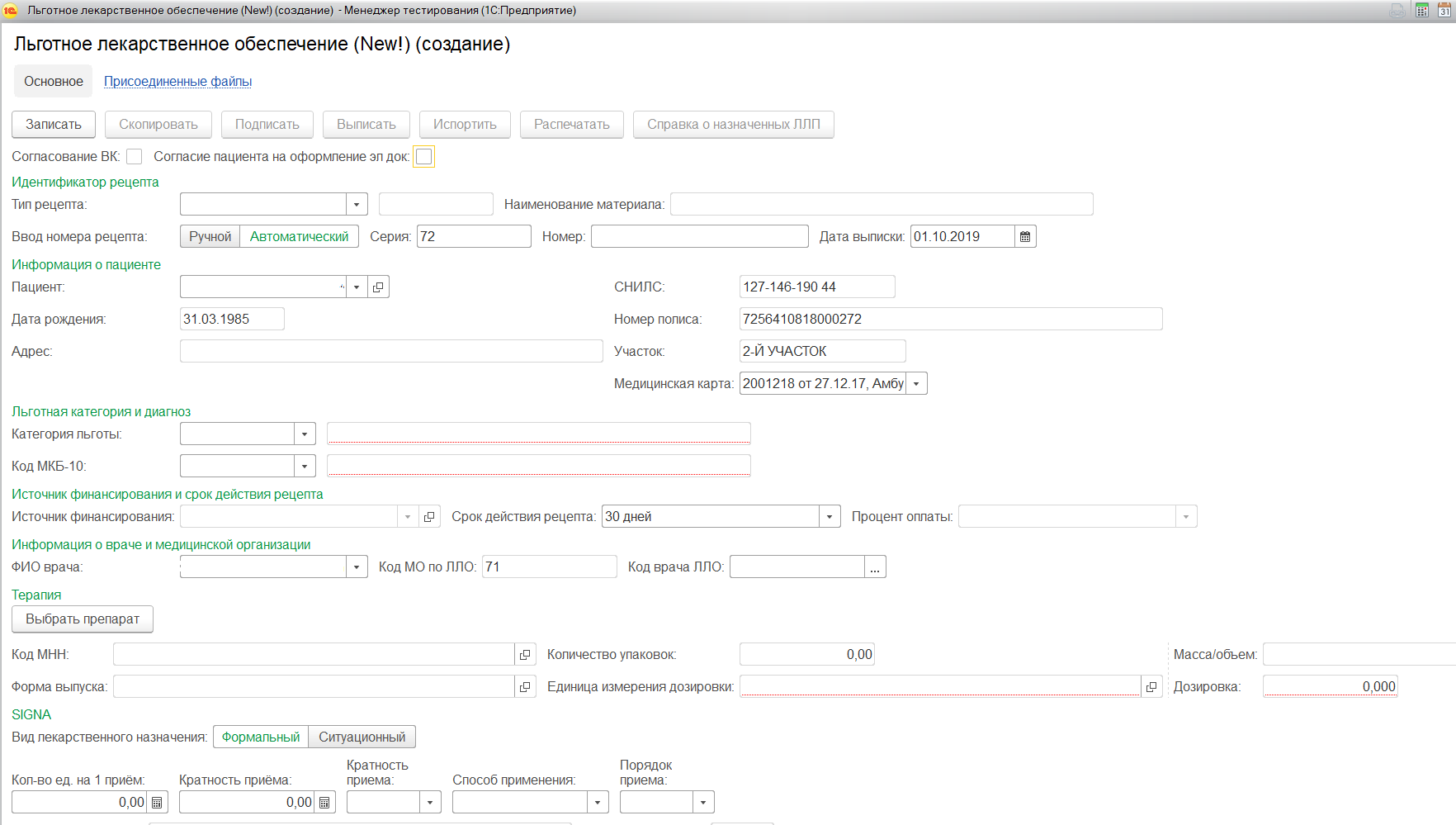Image resolution: width=1456 pixels, height=825 pixels.
Task: Click the Код МО по ЛЛО field
Action: [x=550, y=567]
